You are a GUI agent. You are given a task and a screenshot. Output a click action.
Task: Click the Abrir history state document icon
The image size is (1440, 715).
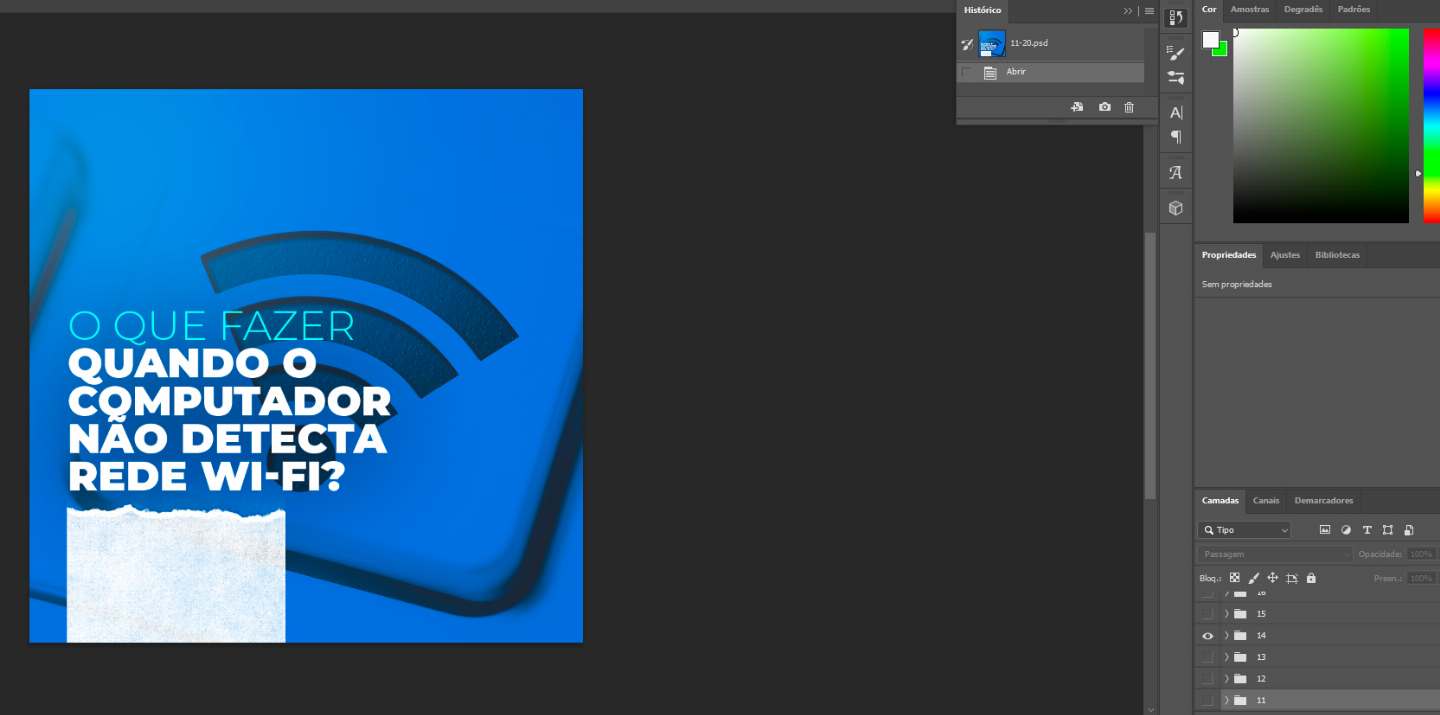pos(990,73)
